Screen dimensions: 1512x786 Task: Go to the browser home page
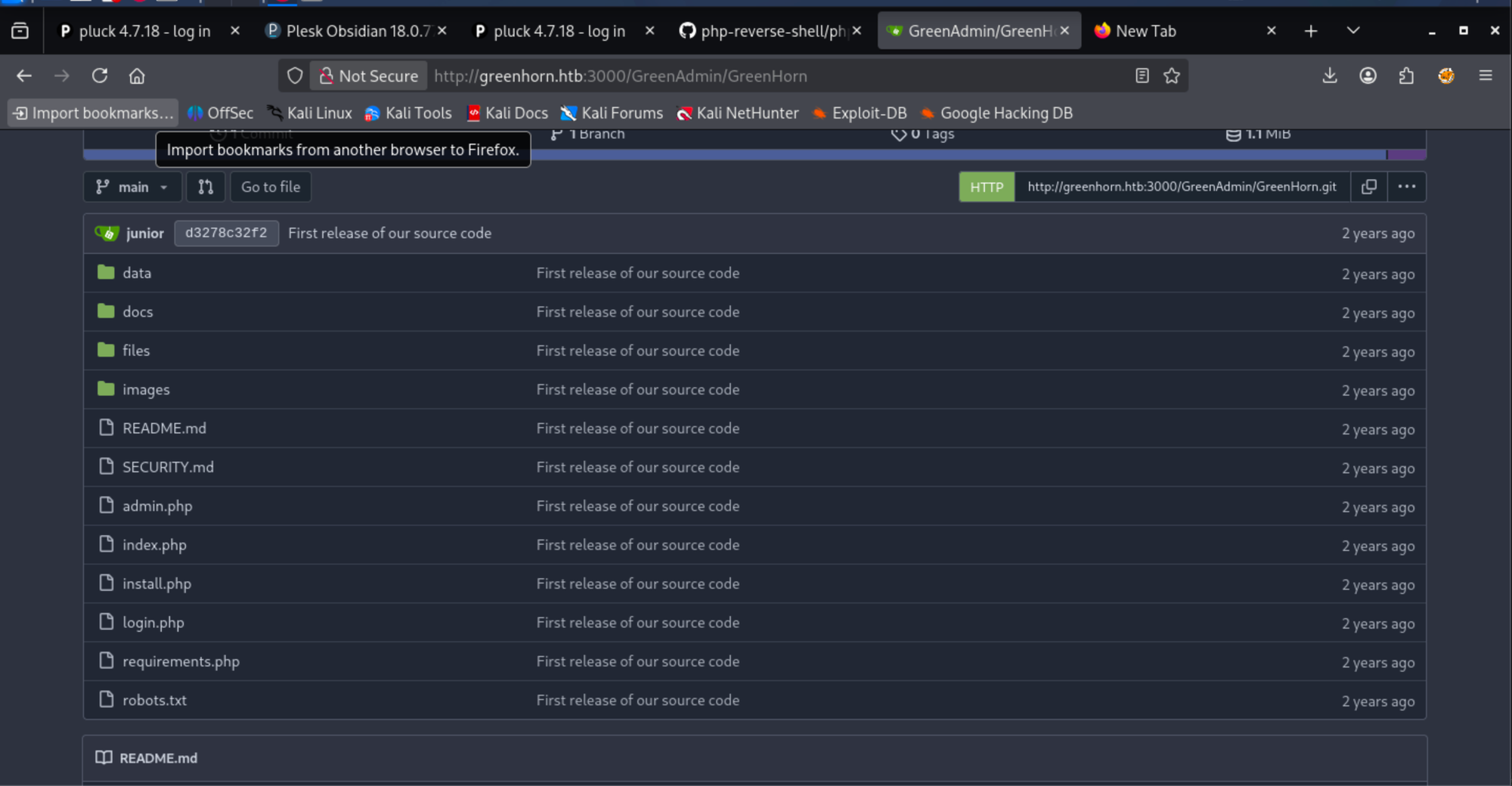click(137, 76)
